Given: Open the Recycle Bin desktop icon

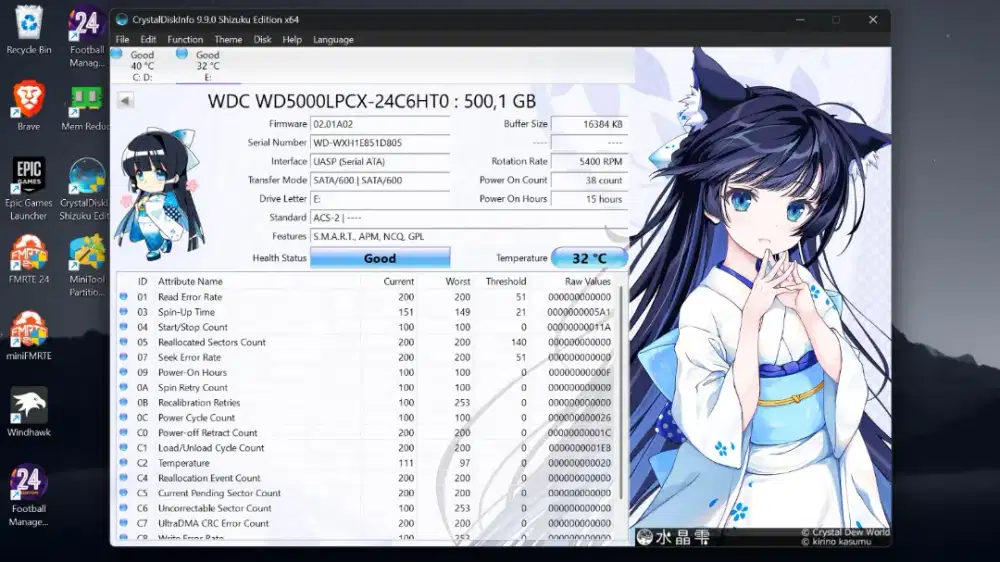Looking at the screenshot, I should tap(29, 31).
